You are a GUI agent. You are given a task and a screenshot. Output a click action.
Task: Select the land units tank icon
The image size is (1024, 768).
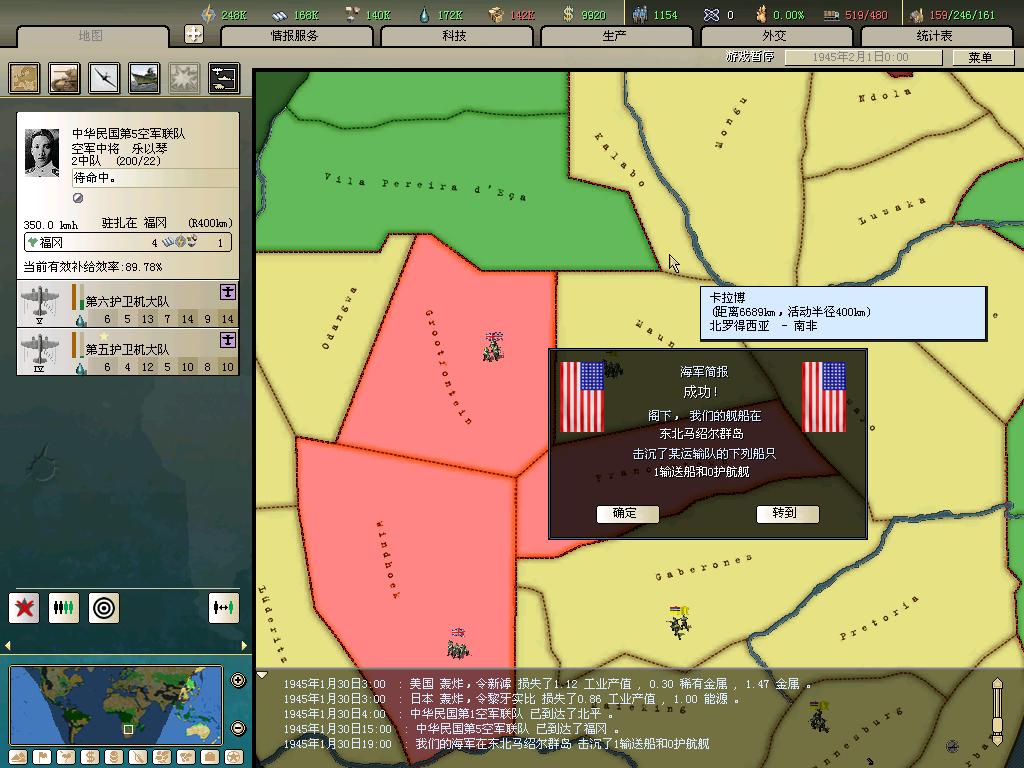[64, 78]
